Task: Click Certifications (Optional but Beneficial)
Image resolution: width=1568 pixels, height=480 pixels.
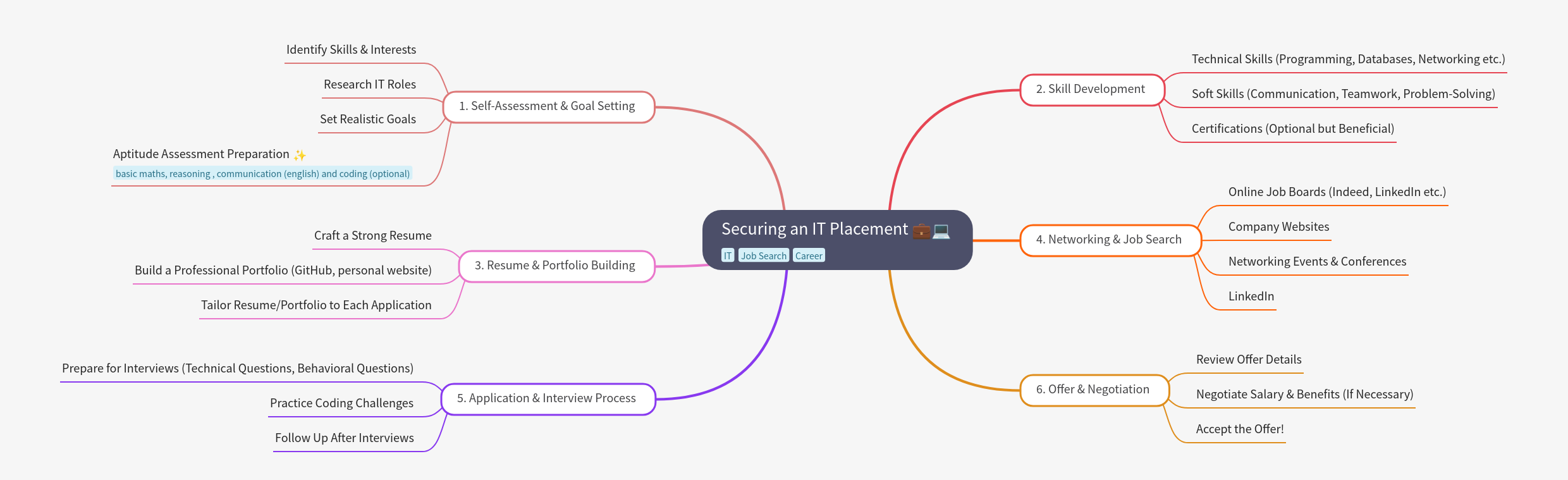Action: (1293, 129)
